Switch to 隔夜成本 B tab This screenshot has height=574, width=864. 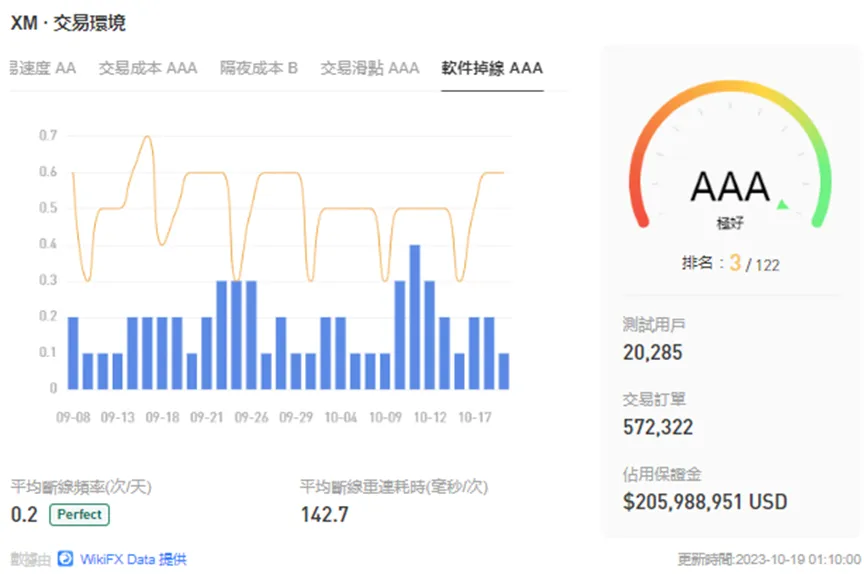259,68
